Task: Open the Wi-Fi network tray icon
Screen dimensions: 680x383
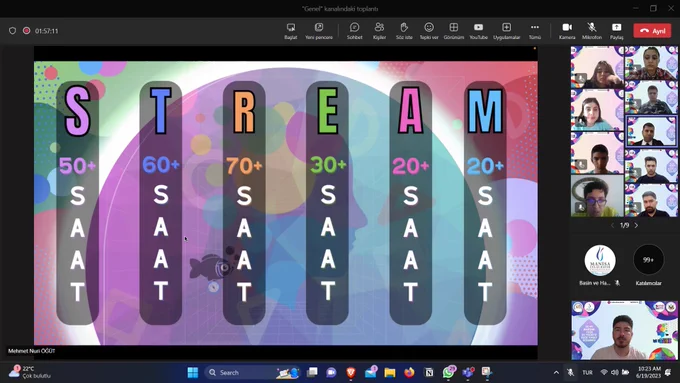Action: click(604, 372)
